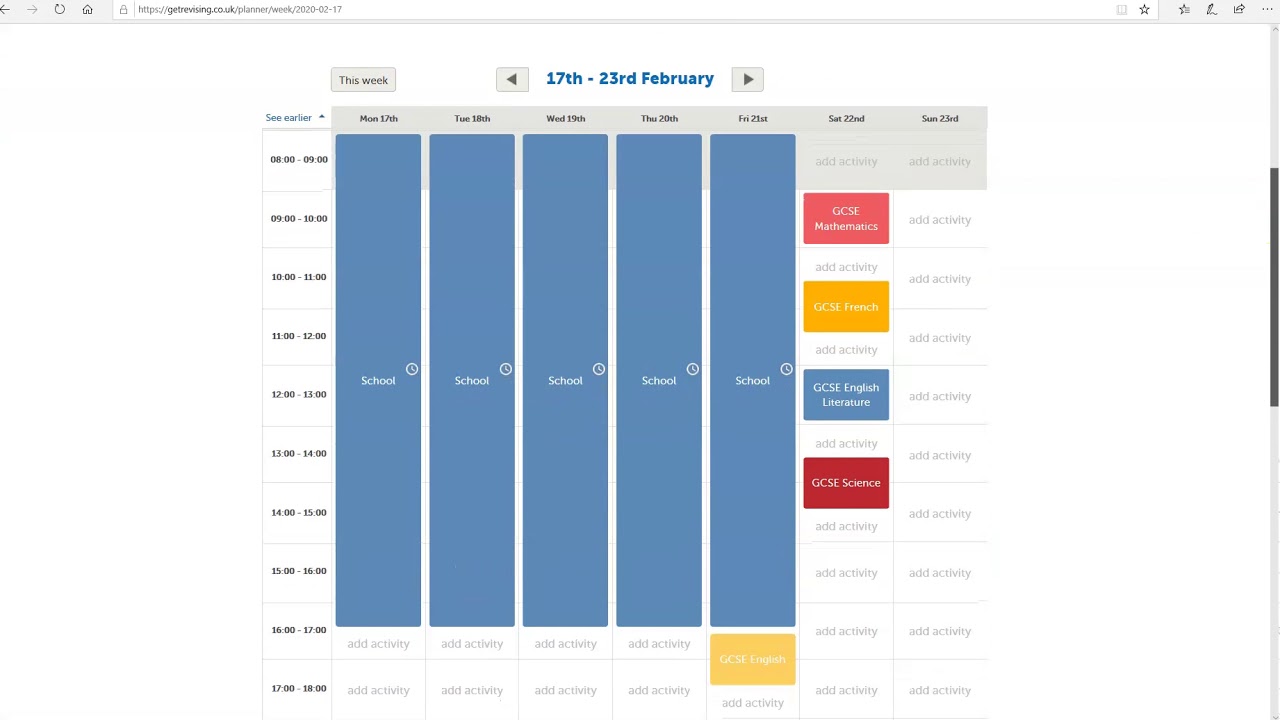
Task: Click the 17th - 23rd February heading
Action: [x=630, y=78]
